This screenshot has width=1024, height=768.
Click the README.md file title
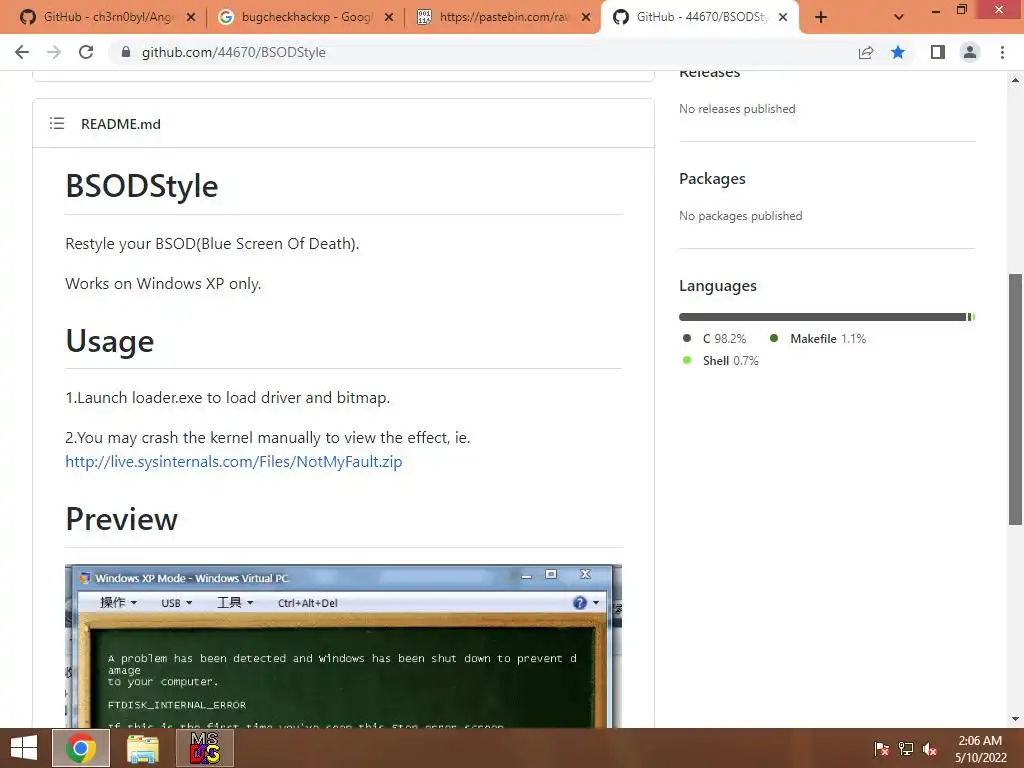point(121,124)
